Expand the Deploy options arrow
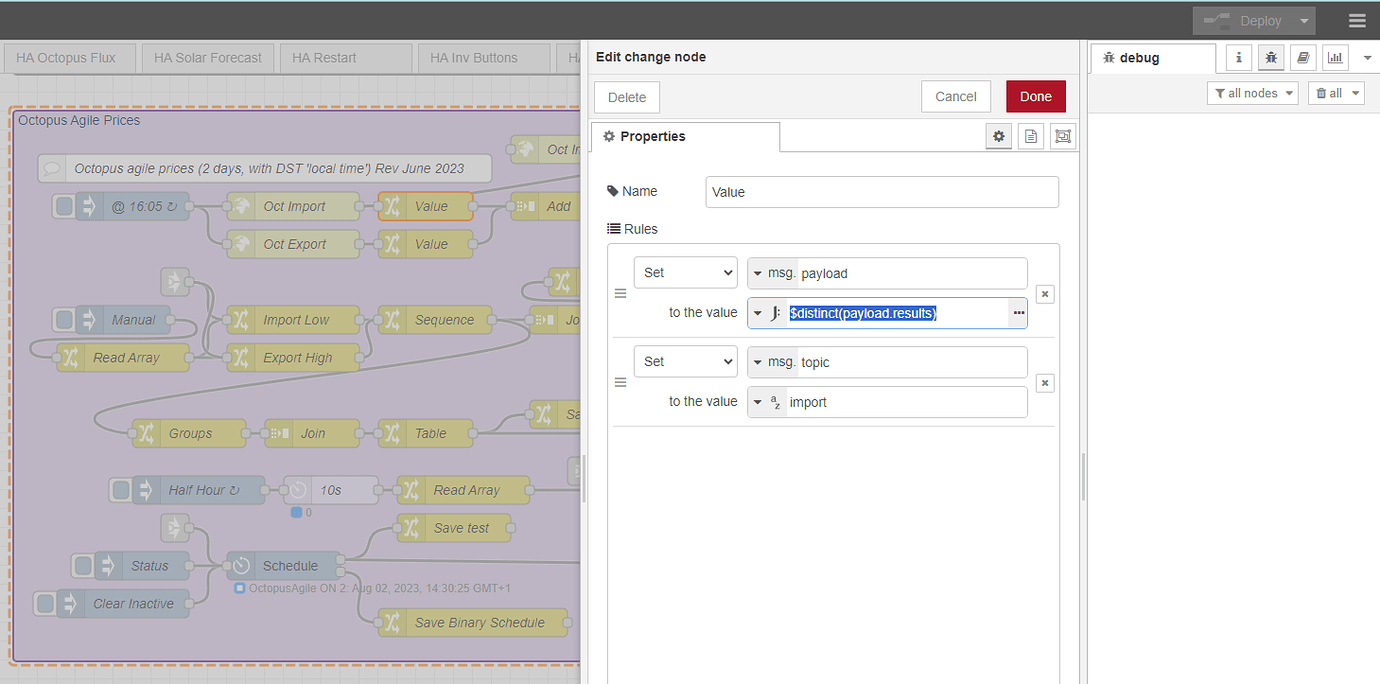1380x684 pixels. click(x=1301, y=20)
